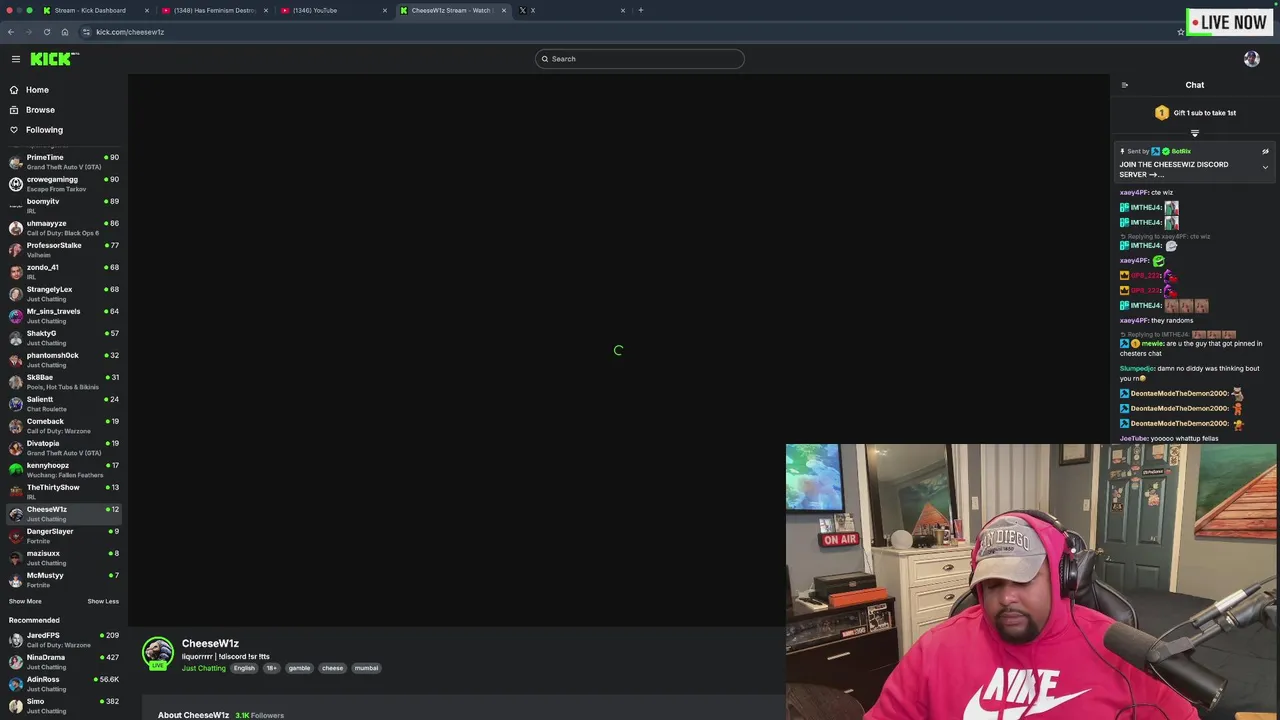Click the CheeseW1z channel name title
Screen dimensions: 1280x720
click(210, 643)
